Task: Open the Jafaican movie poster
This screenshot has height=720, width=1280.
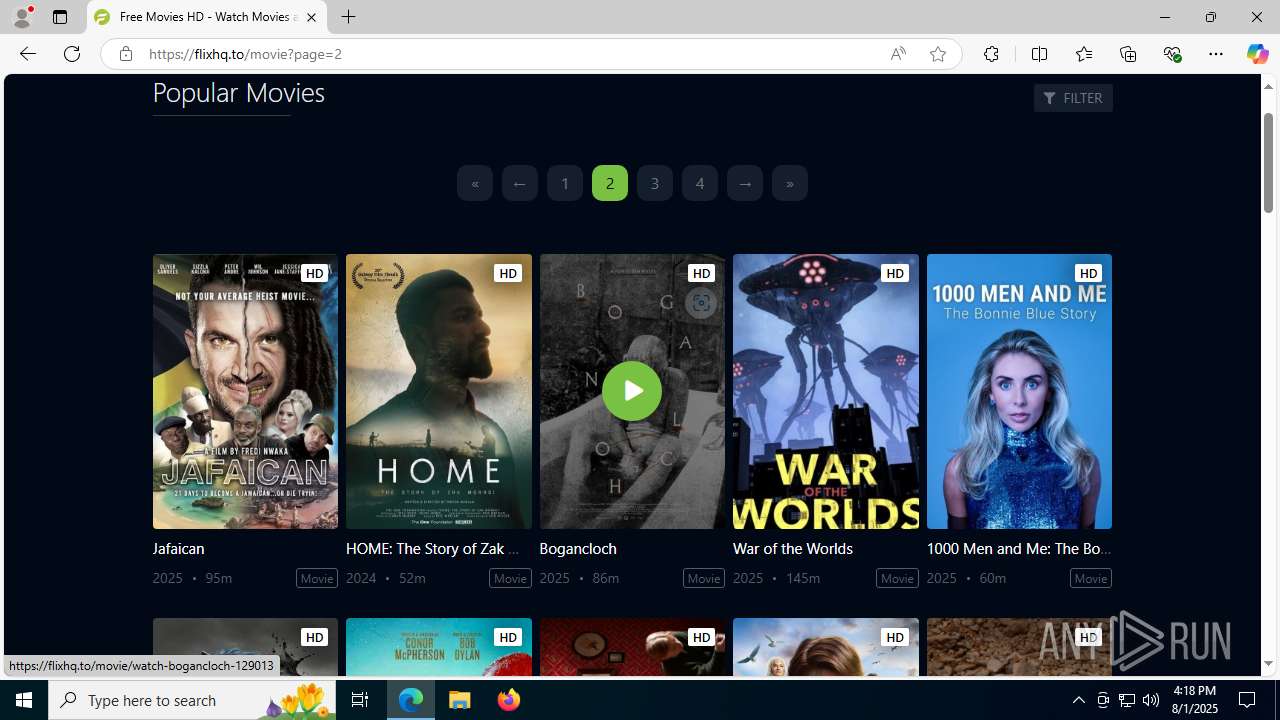Action: (x=245, y=391)
